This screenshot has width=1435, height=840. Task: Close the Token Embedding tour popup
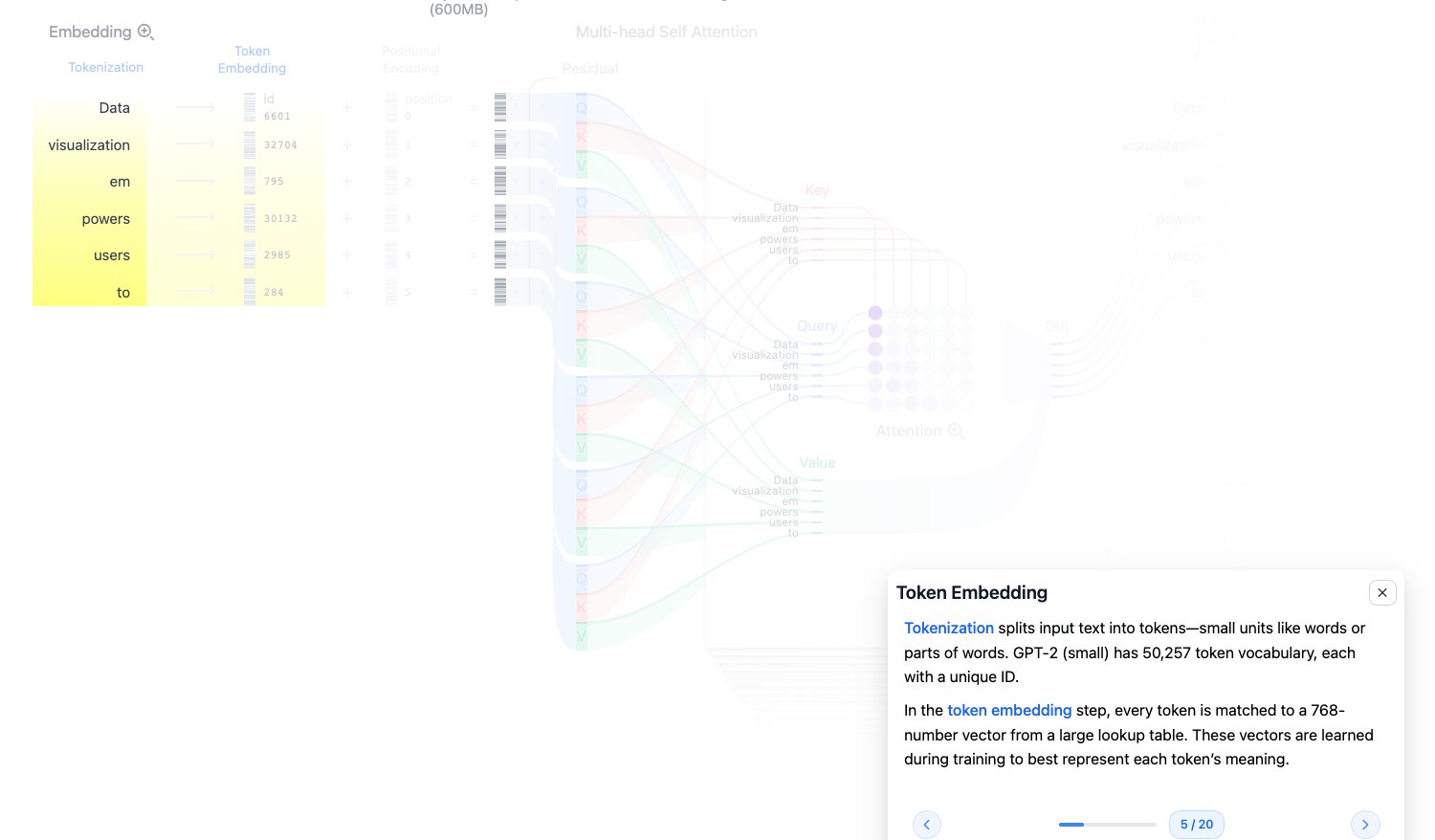(x=1382, y=592)
